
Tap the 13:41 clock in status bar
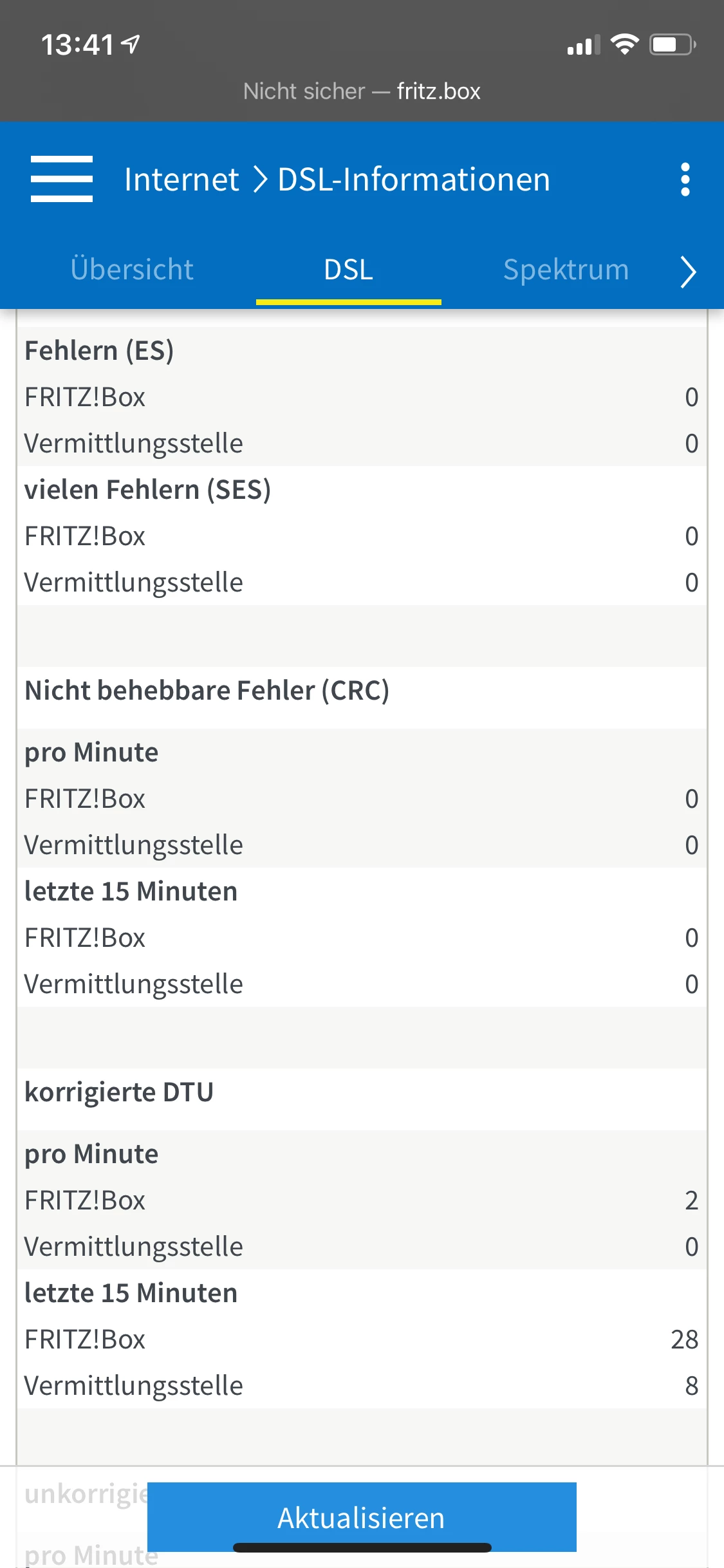[x=77, y=45]
